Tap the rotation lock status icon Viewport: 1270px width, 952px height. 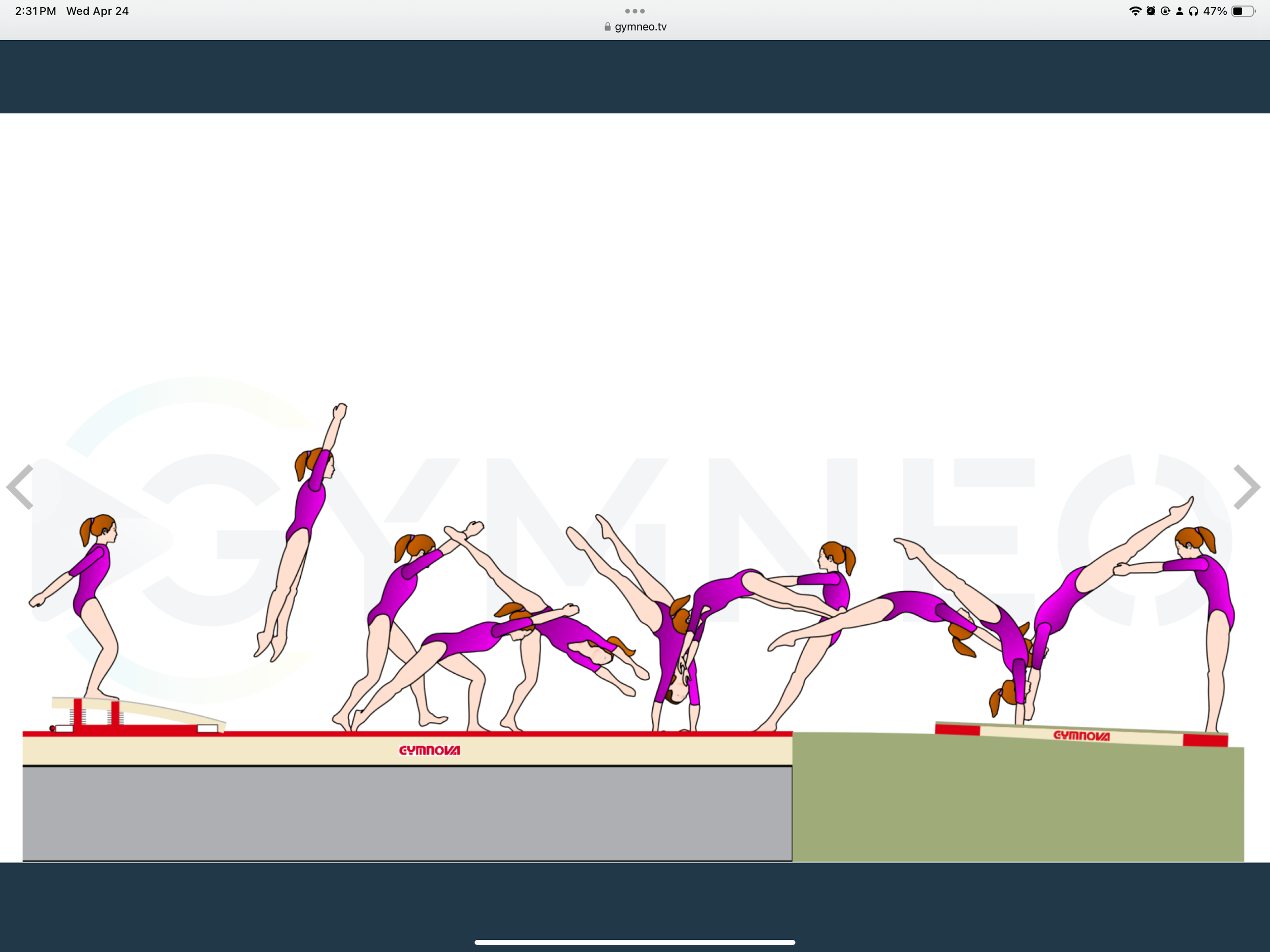coord(1165,11)
